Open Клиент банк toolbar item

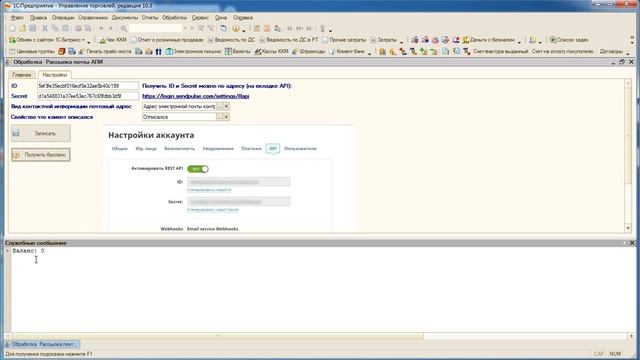click(347, 51)
